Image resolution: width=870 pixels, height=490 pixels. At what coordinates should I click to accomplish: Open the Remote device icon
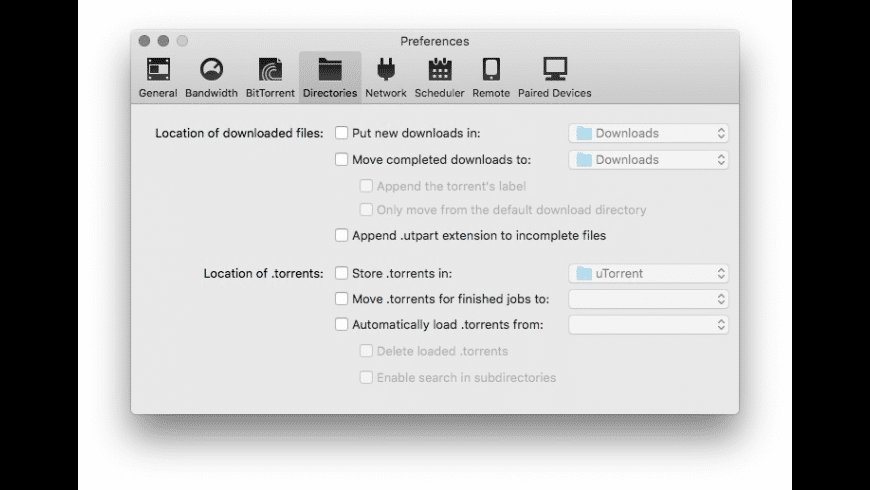(491, 69)
